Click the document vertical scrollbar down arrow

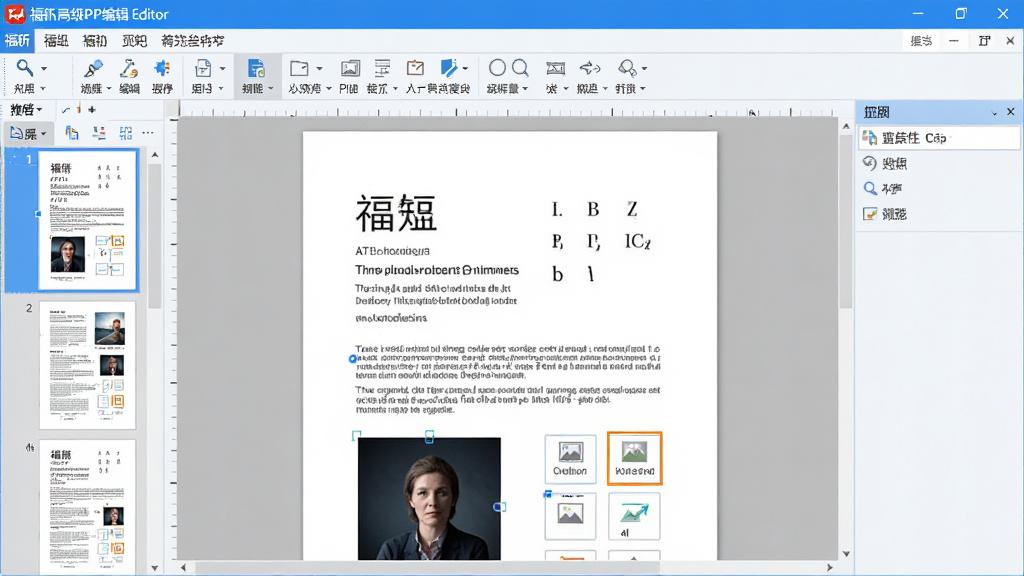tap(846, 554)
